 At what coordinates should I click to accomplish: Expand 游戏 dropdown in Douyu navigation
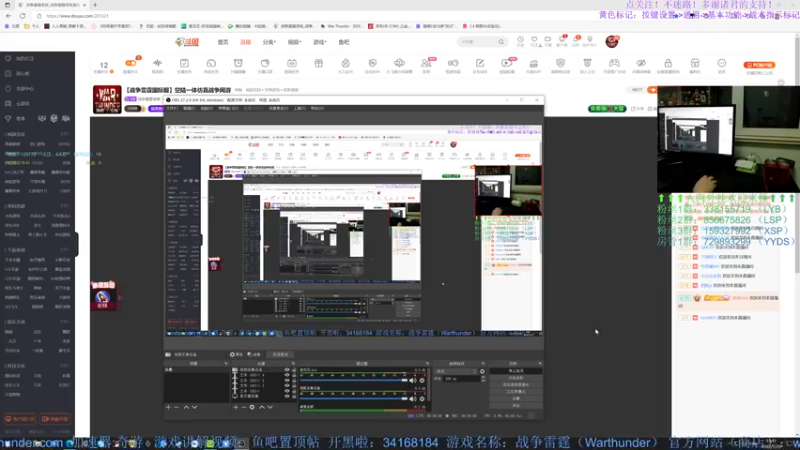coord(319,42)
